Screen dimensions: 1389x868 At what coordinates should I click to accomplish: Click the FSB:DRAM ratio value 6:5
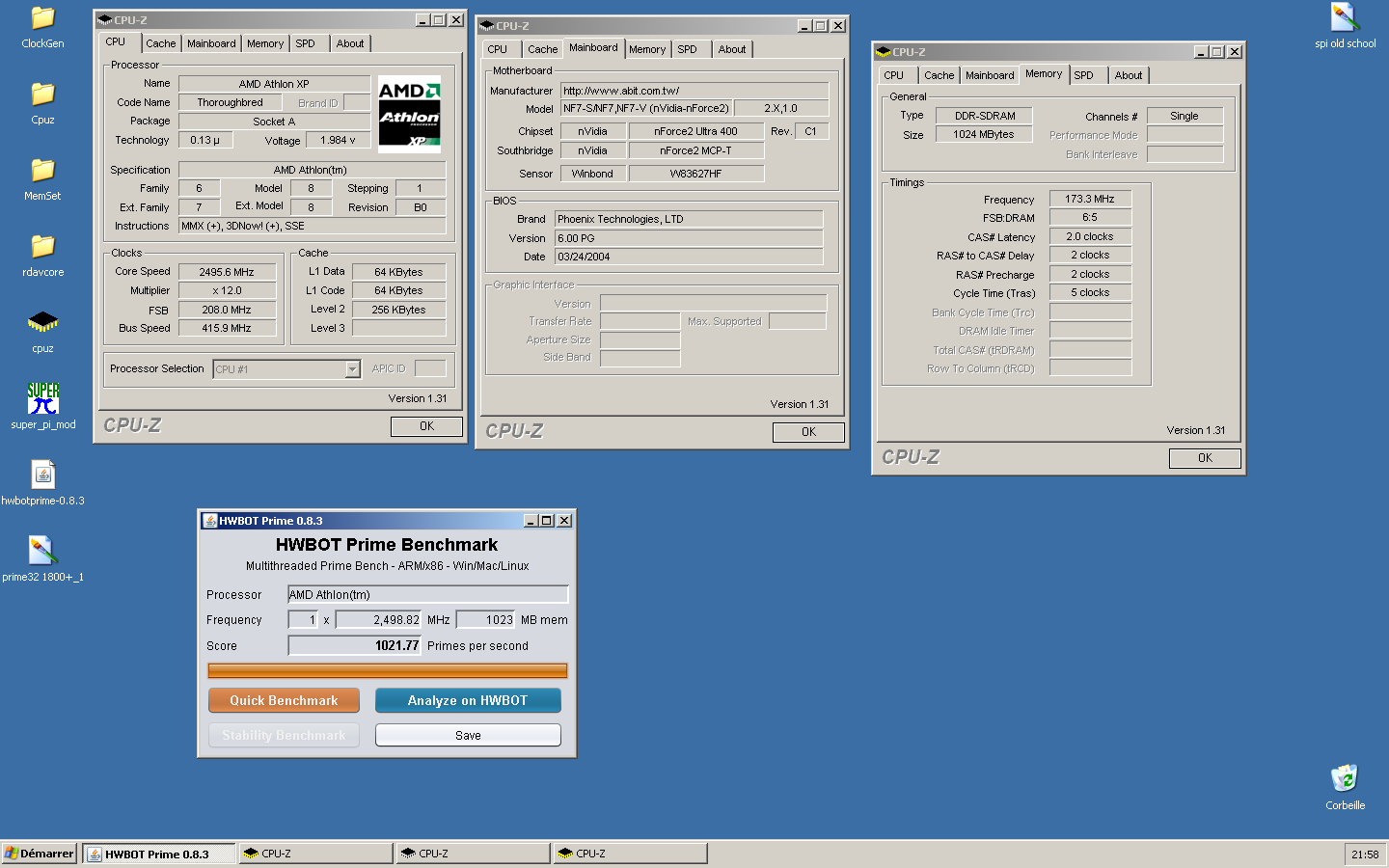pos(1090,217)
